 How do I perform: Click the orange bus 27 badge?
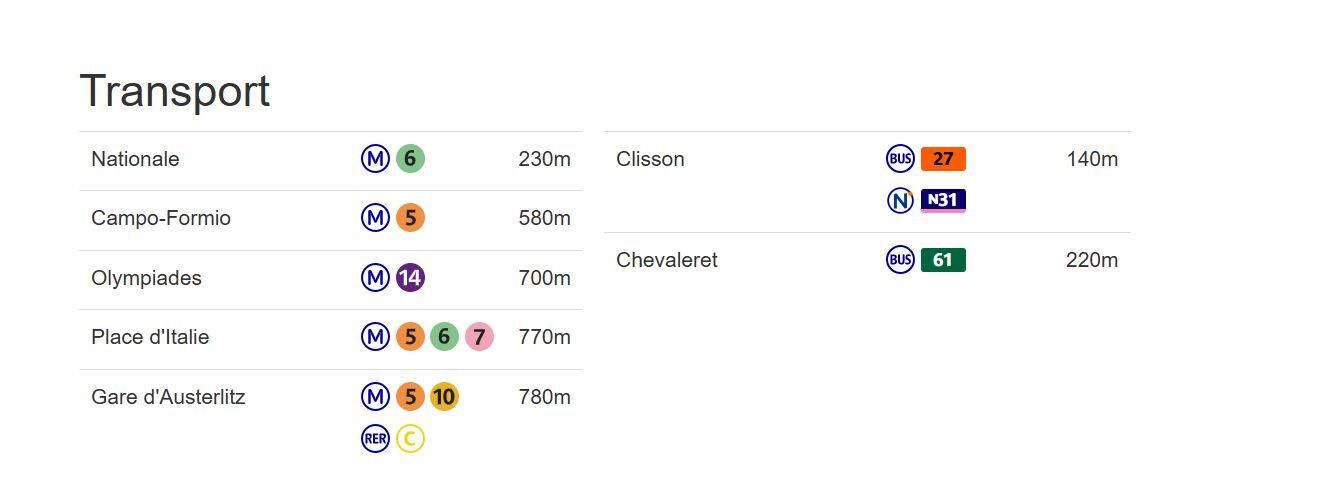(943, 159)
